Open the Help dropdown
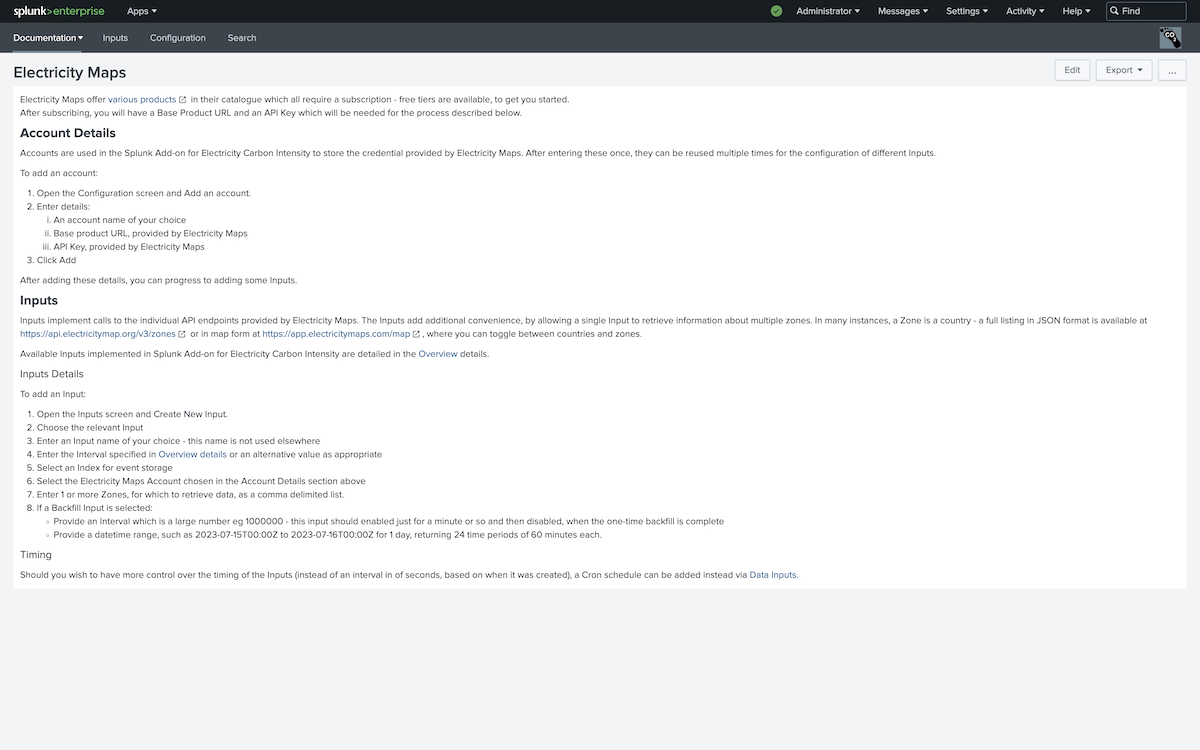This screenshot has height=750, width=1200. pos(1076,11)
